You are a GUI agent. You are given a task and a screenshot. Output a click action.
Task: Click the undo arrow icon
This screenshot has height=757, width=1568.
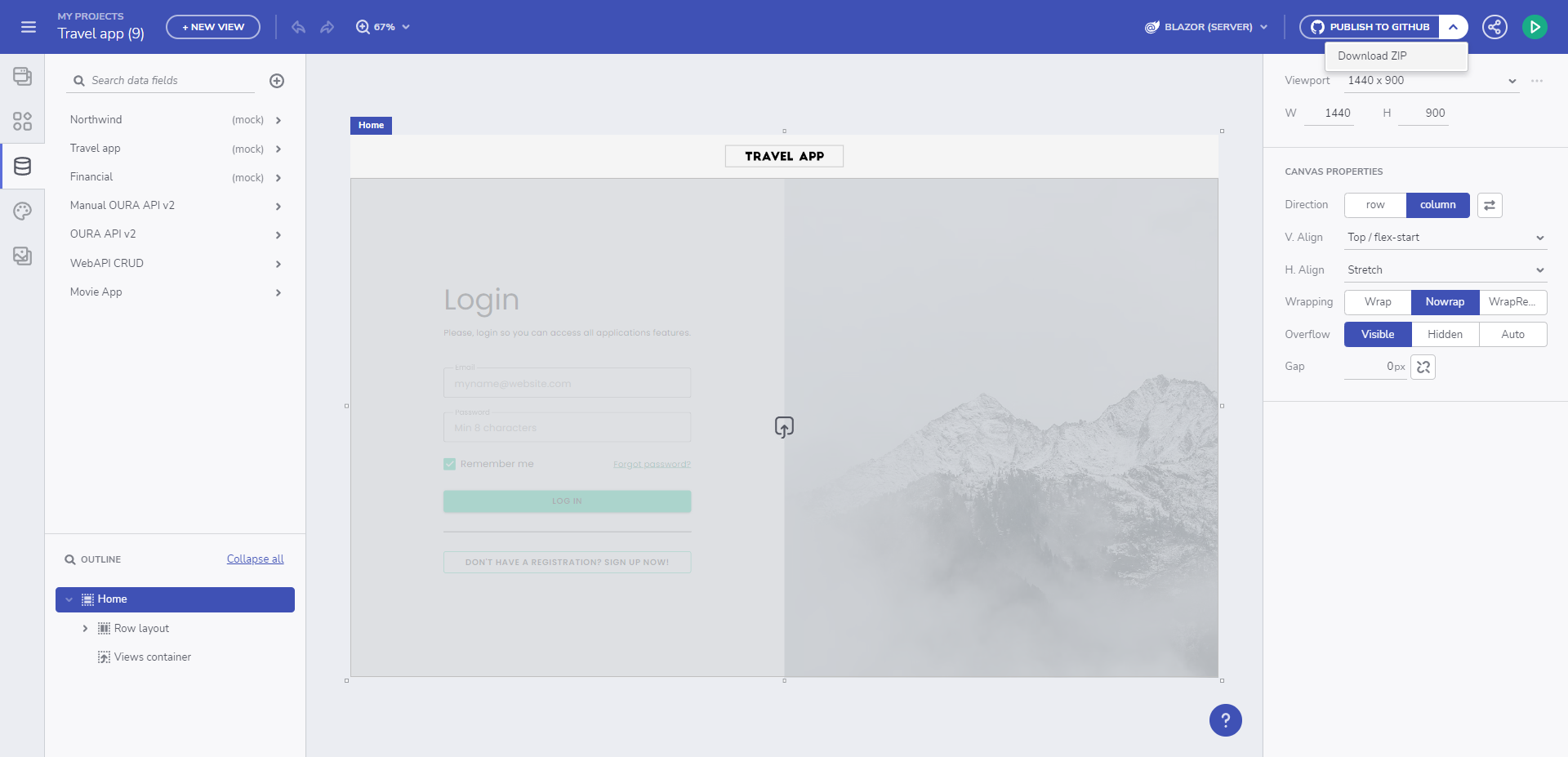[299, 27]
